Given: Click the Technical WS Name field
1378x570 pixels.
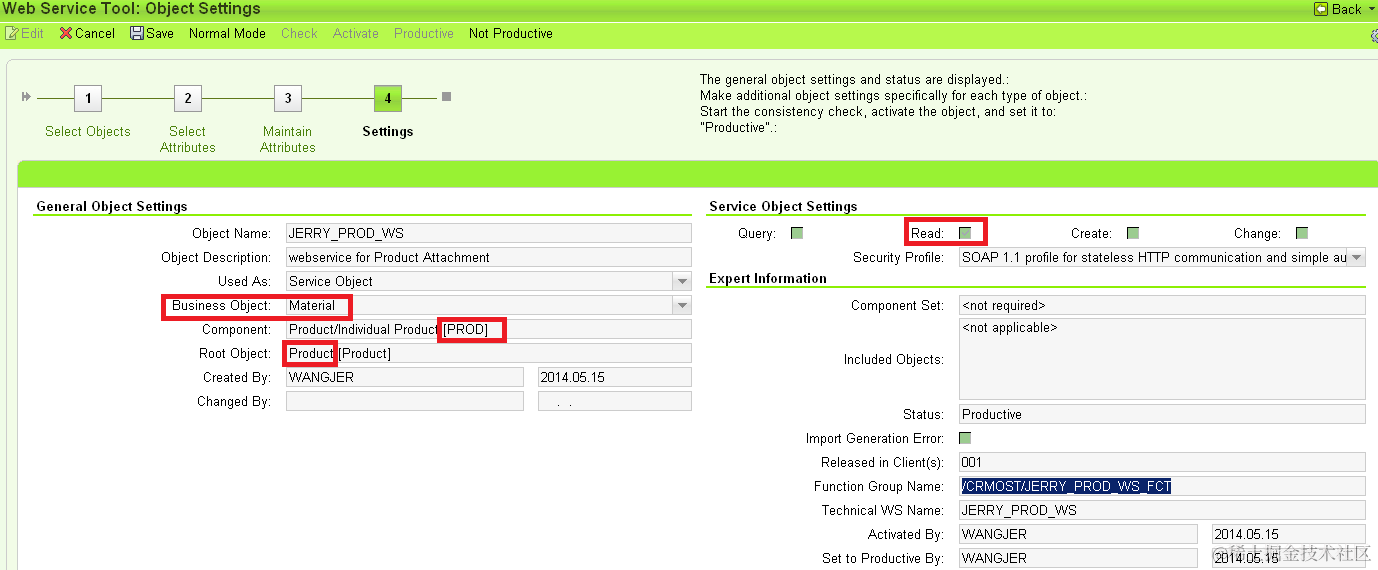Looking at the screenshot, I should (x=1162, y=510).
